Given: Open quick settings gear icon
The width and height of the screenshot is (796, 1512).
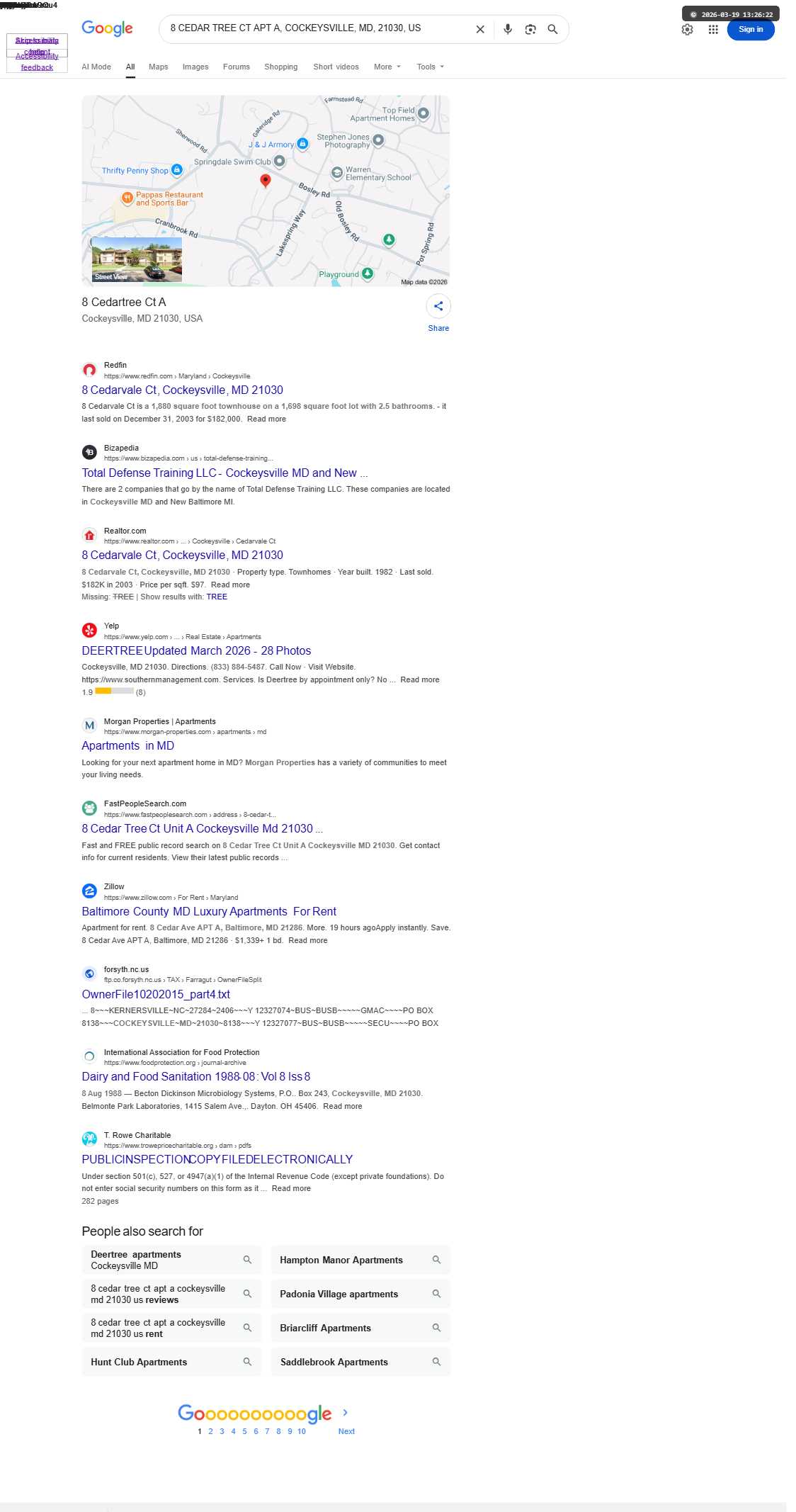Looking at the screenshot, I should 688,30.
